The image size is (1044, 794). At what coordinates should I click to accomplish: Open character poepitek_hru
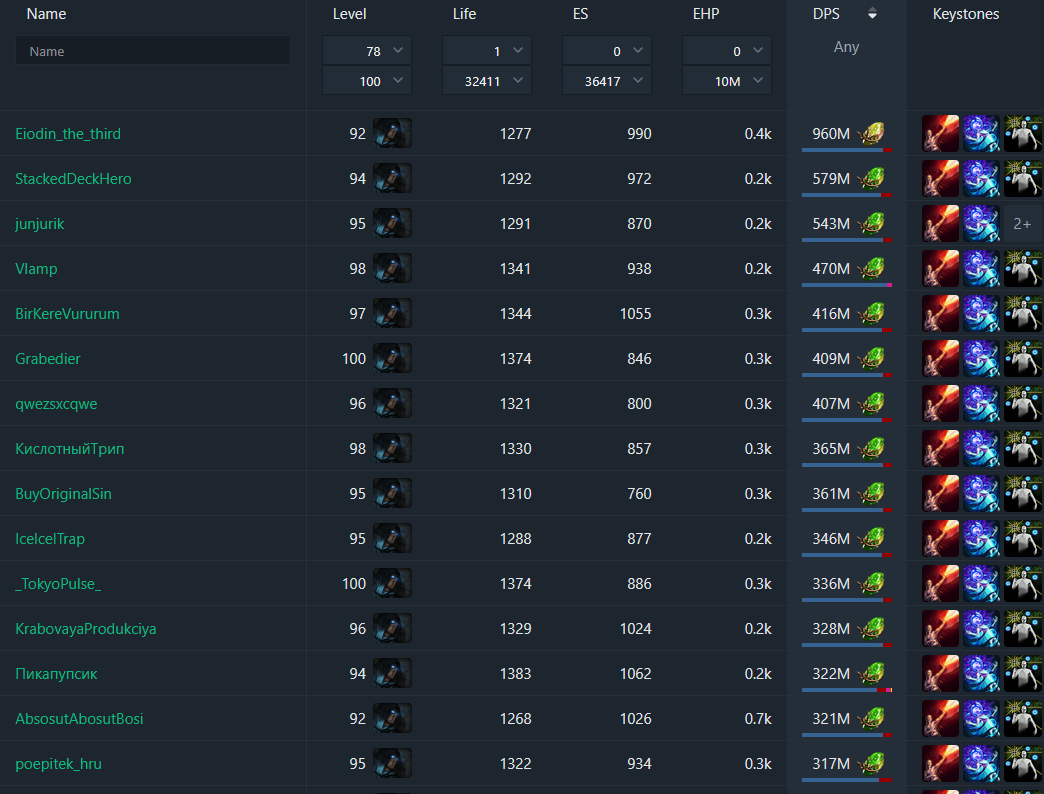[x=59, y=763]
